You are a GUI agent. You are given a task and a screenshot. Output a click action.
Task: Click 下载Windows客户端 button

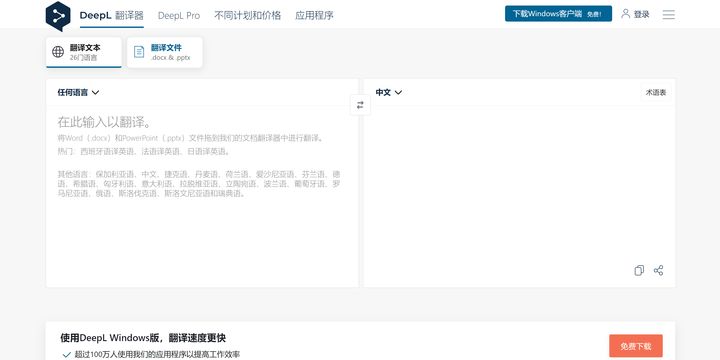click(x=558, y=14)
